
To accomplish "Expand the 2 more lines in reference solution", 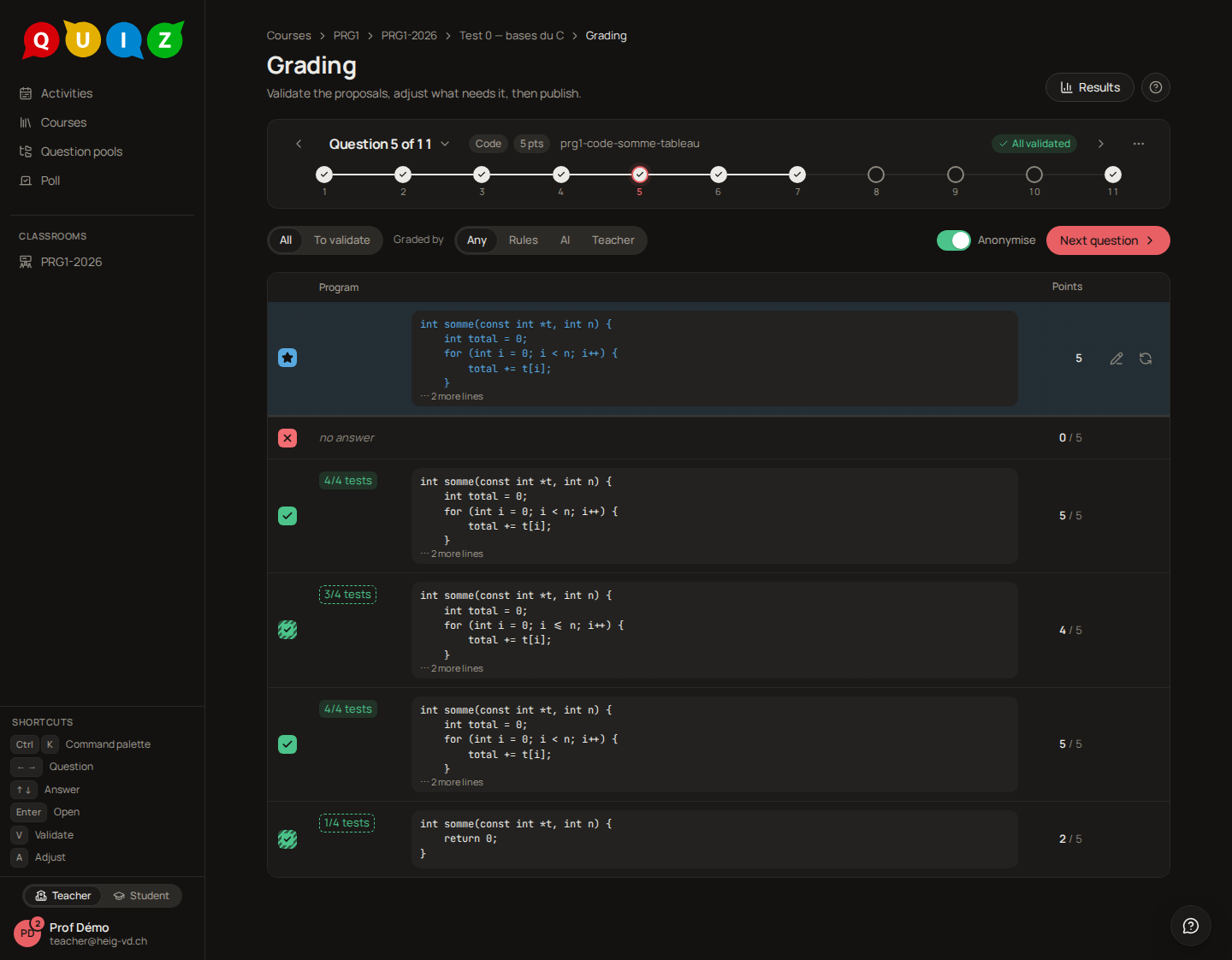I will 452,396.
